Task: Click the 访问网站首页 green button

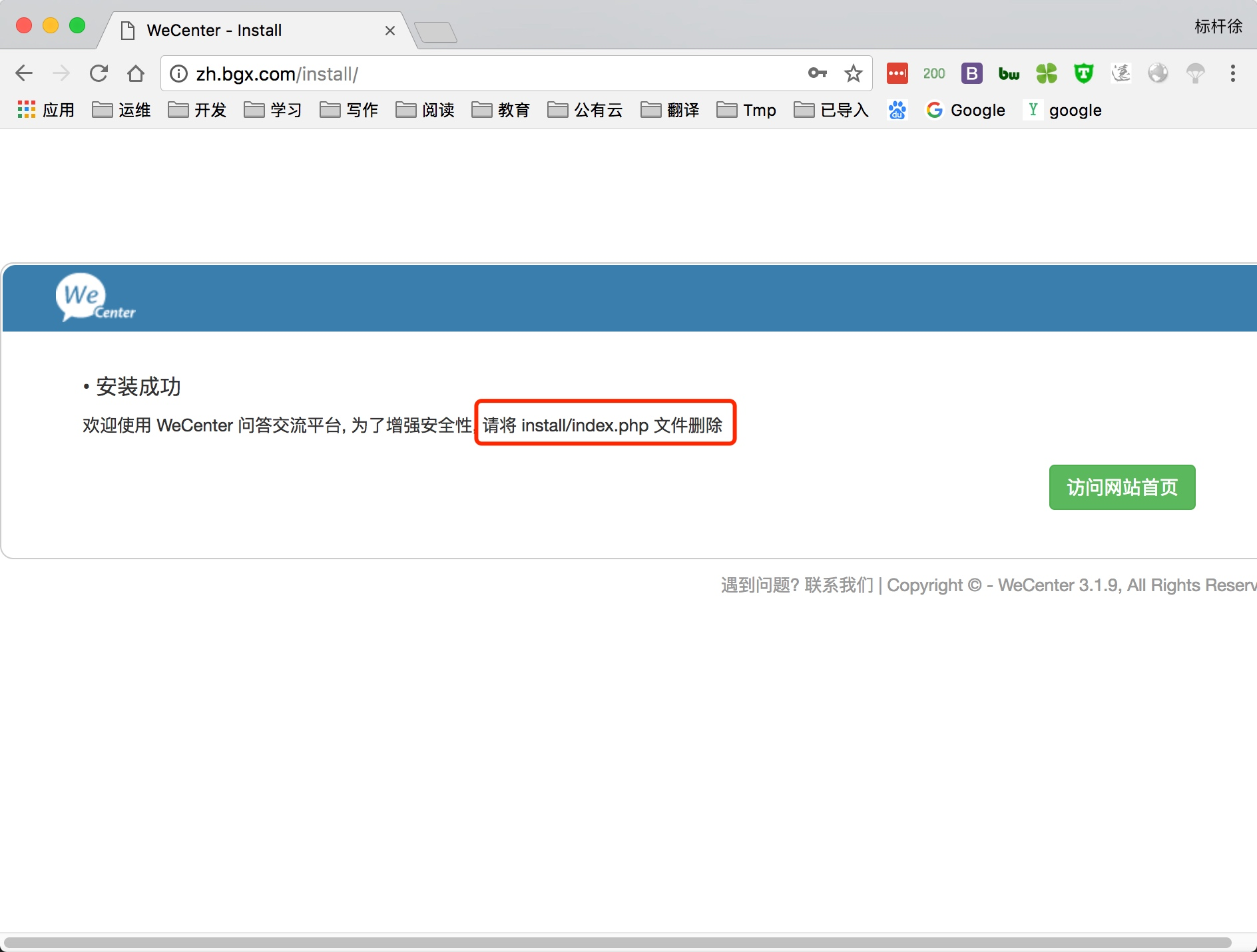Action: [x=1122, y=487]
